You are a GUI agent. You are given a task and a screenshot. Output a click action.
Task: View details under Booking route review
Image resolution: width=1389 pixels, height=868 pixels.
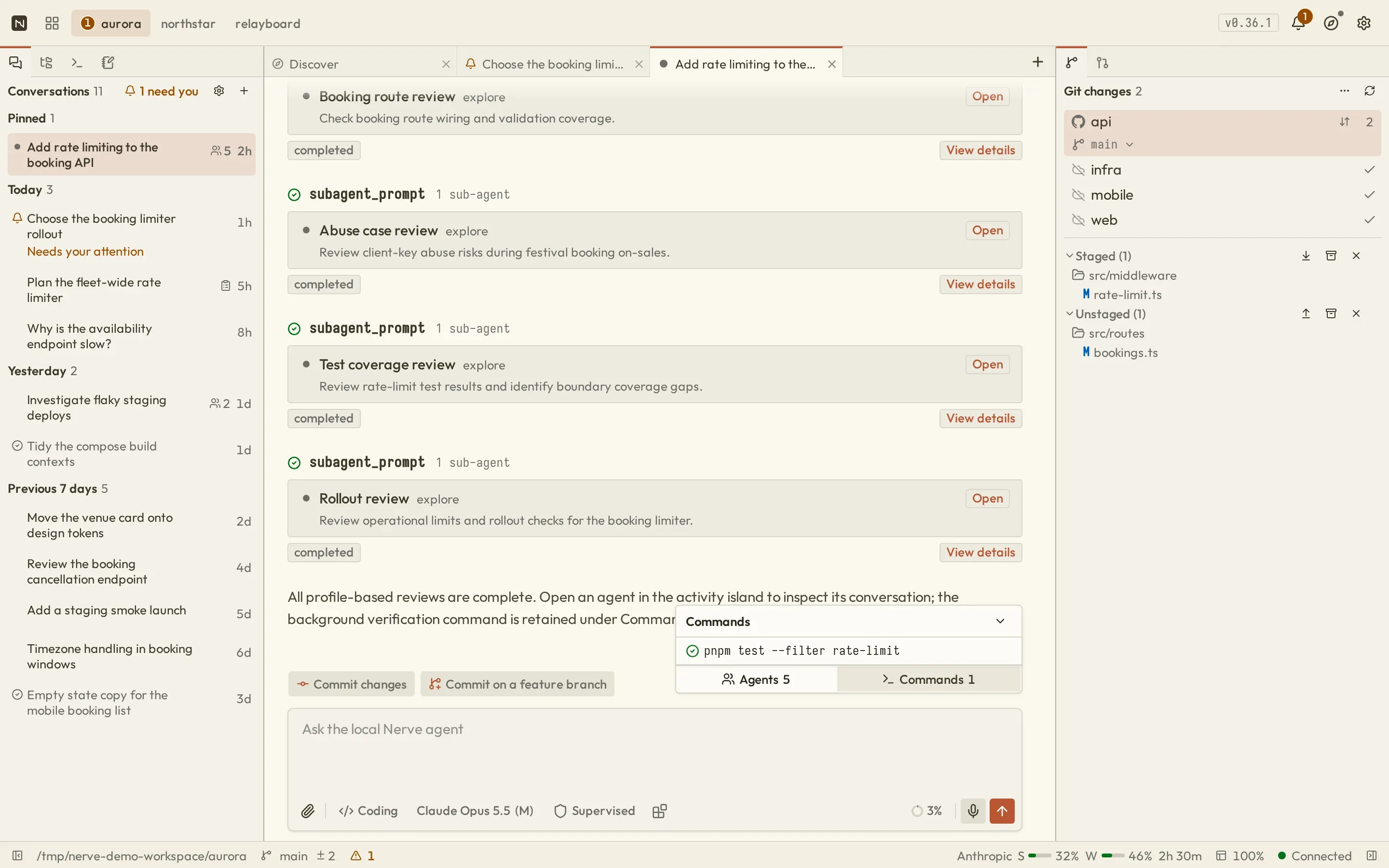[x=980, y=150]
